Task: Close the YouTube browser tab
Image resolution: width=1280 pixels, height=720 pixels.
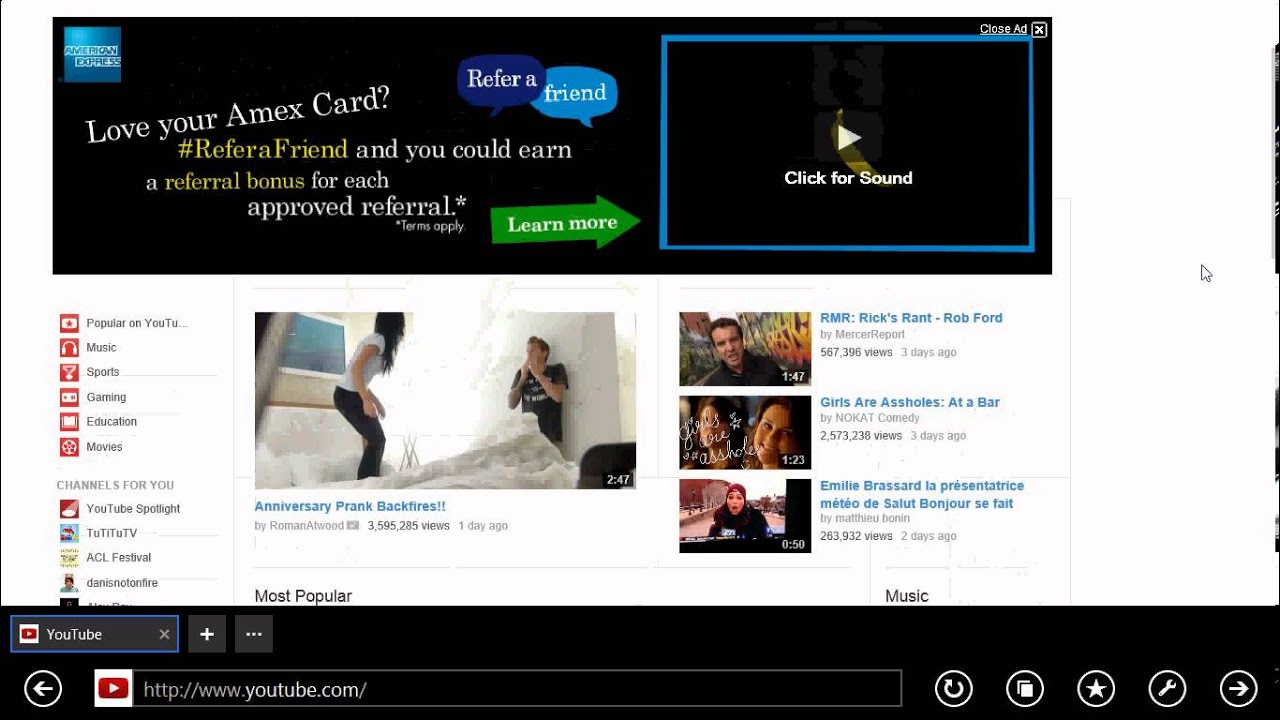Action: 164,634
